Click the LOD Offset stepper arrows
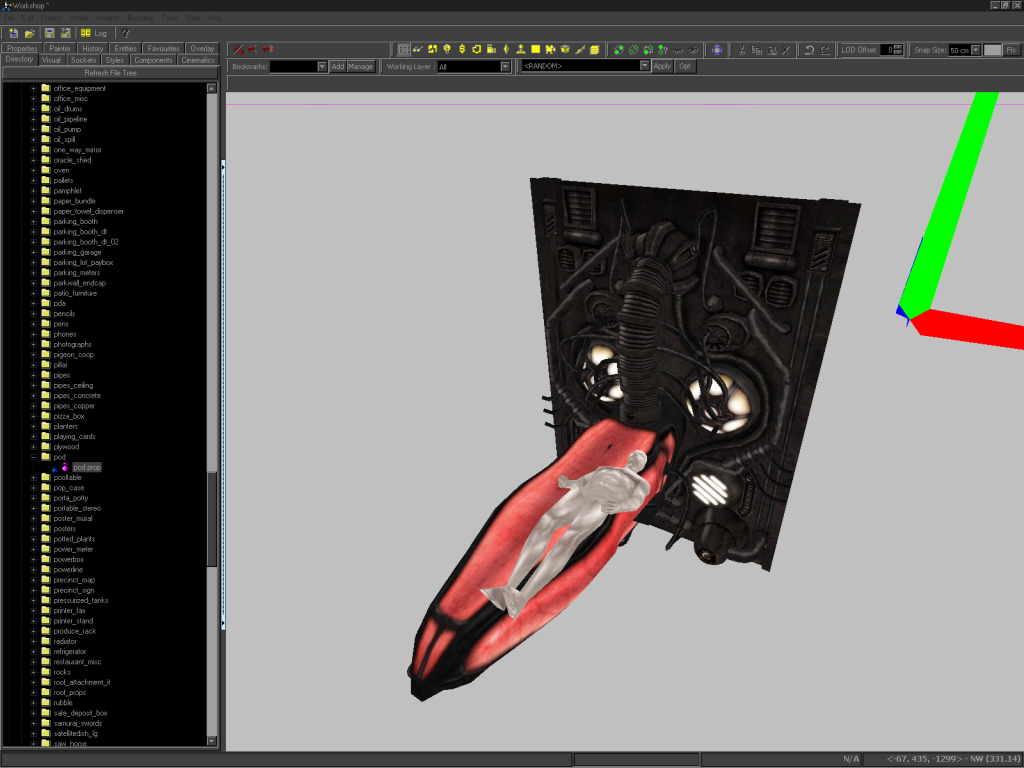Image resolution: width=1024 pixels, height=768 pixels. [x=898, y=50]
